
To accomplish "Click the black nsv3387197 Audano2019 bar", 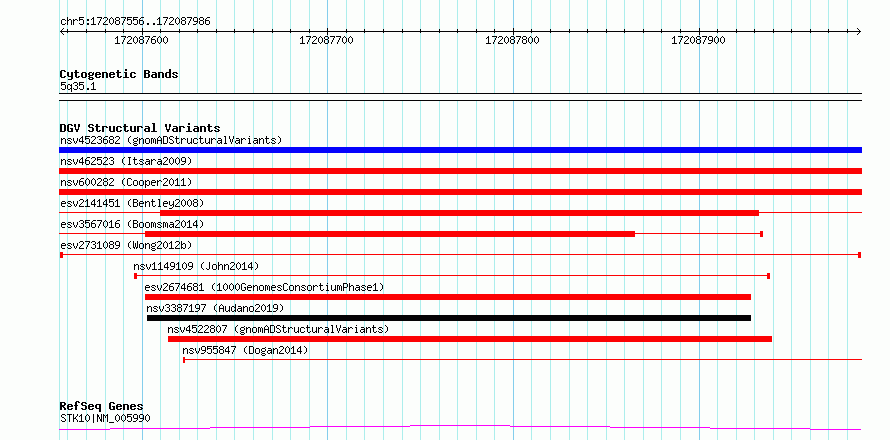I will 449,318.
